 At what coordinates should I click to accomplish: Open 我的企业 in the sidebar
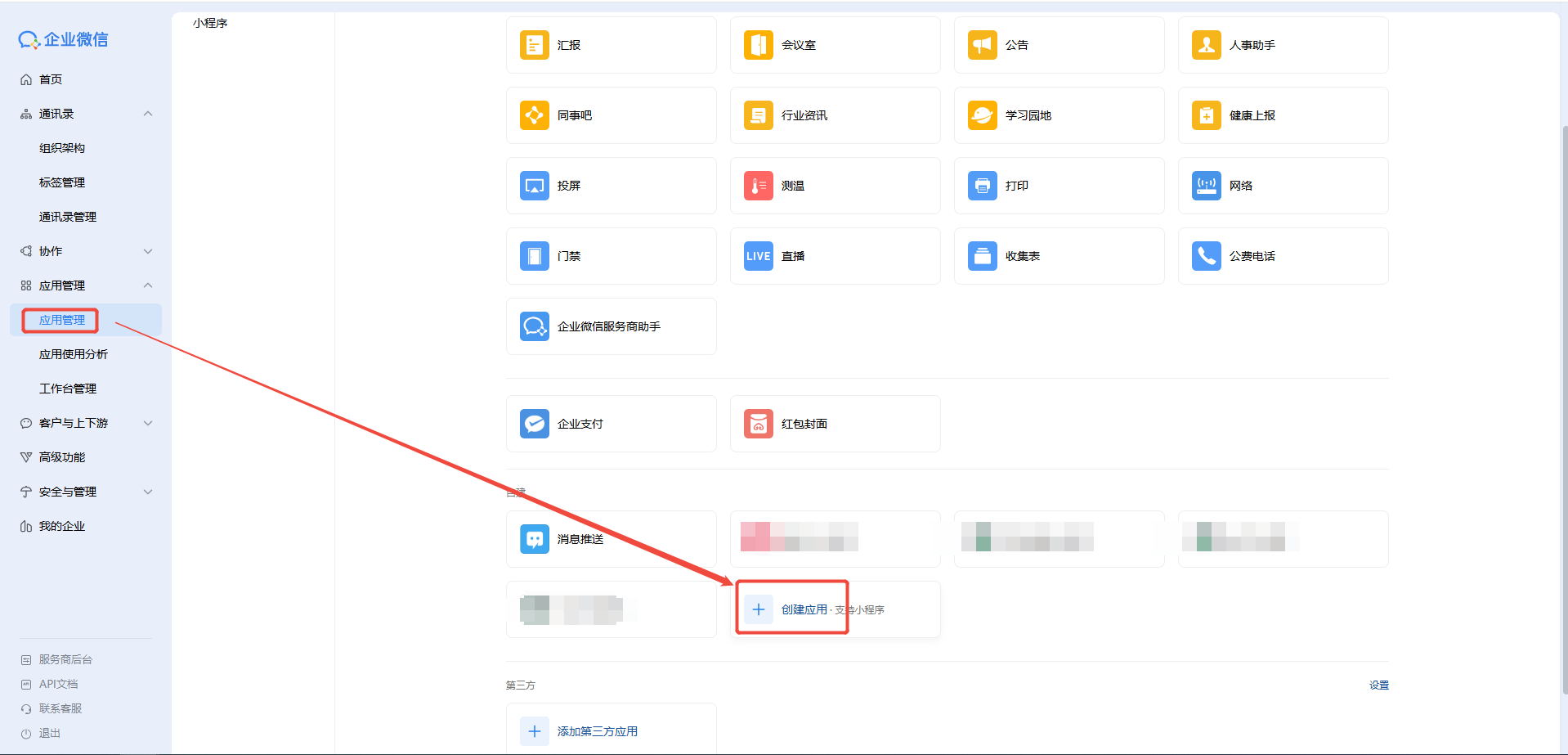[x=62, y=526]
